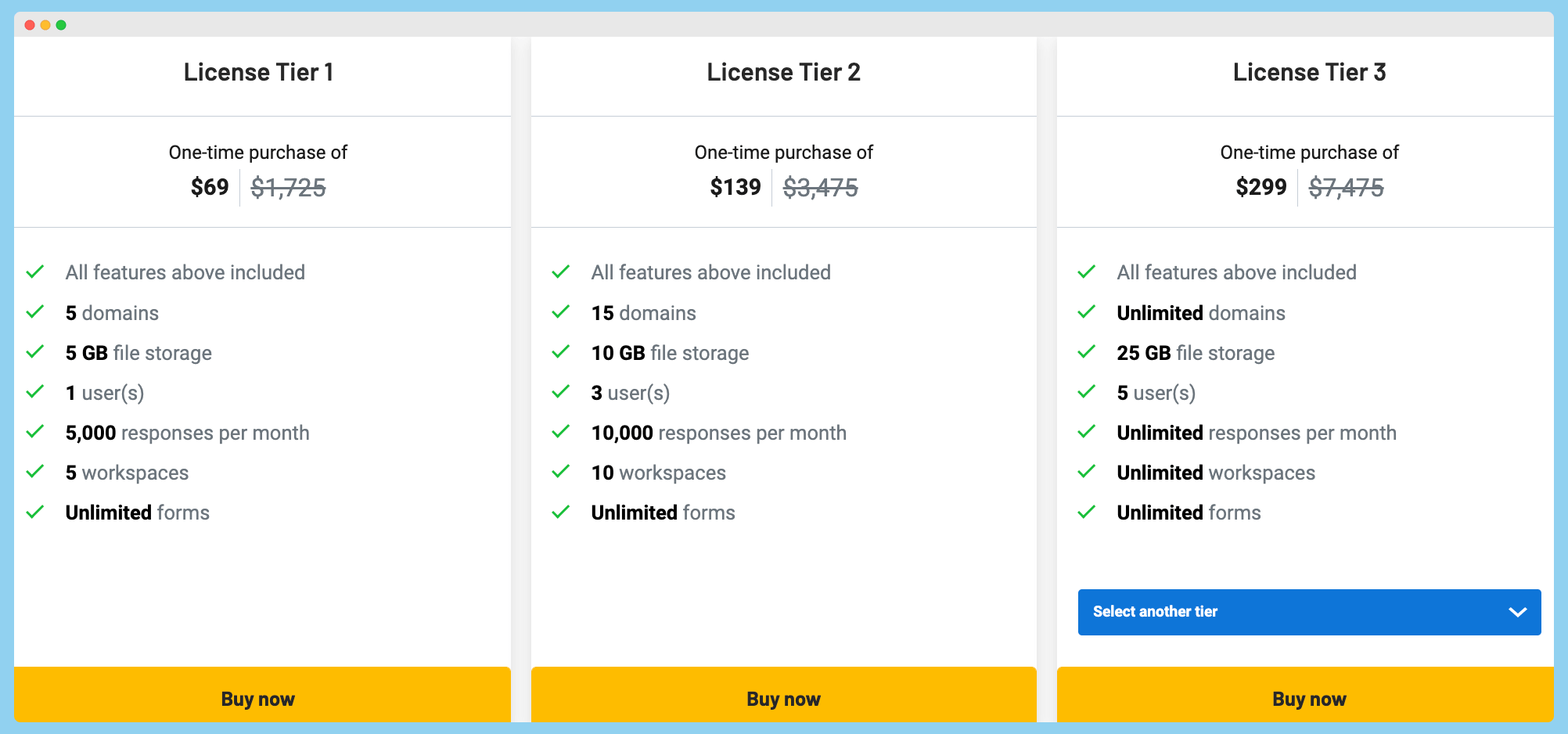Click the '1 user(s)' text
The image size is (1568, 734).
105,393
